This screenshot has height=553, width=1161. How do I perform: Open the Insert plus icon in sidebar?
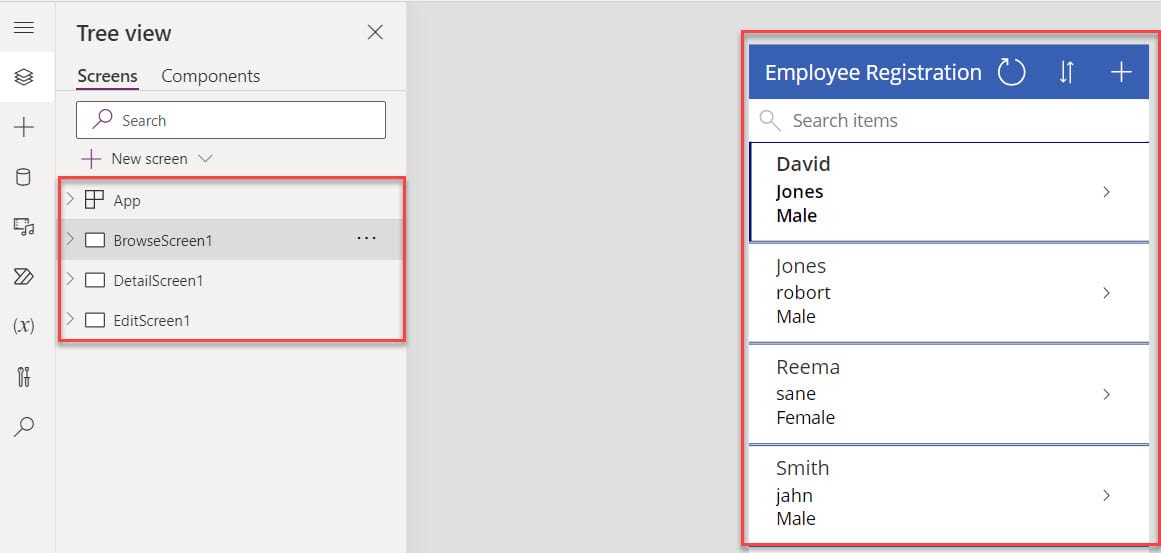[x=23, y=127]
